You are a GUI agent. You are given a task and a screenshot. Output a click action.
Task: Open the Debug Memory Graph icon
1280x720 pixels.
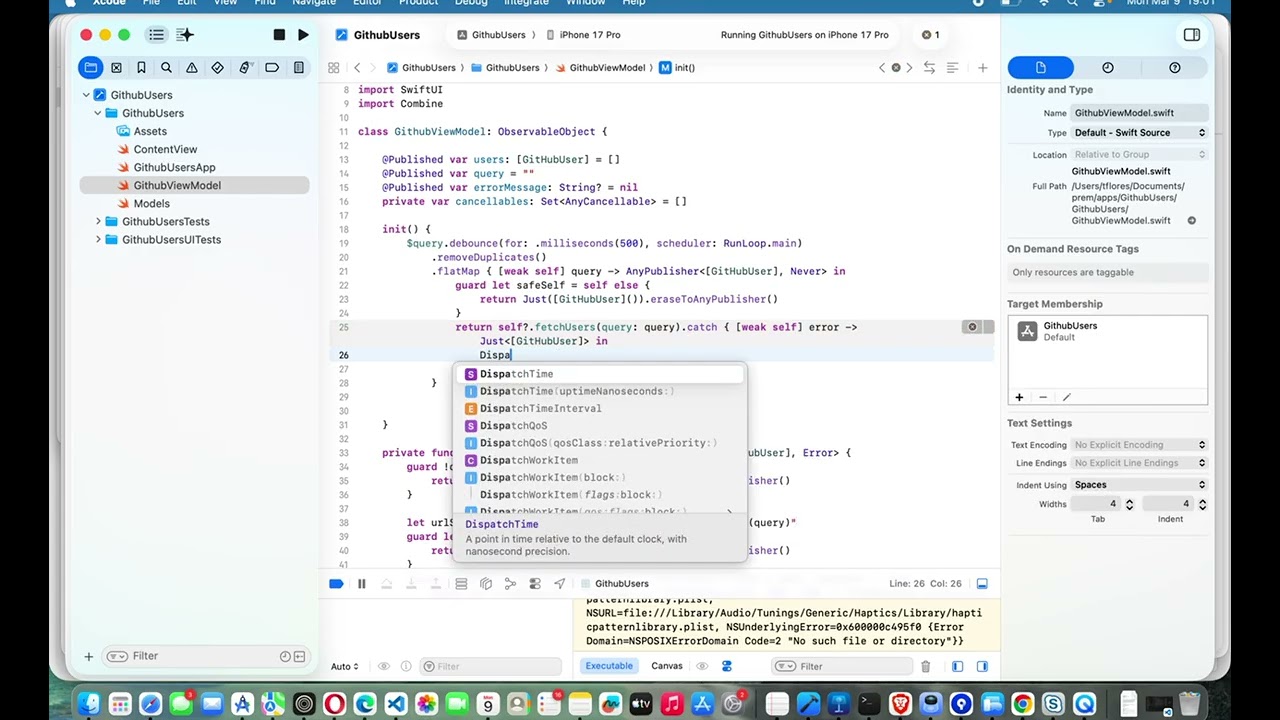click(510, 584)
